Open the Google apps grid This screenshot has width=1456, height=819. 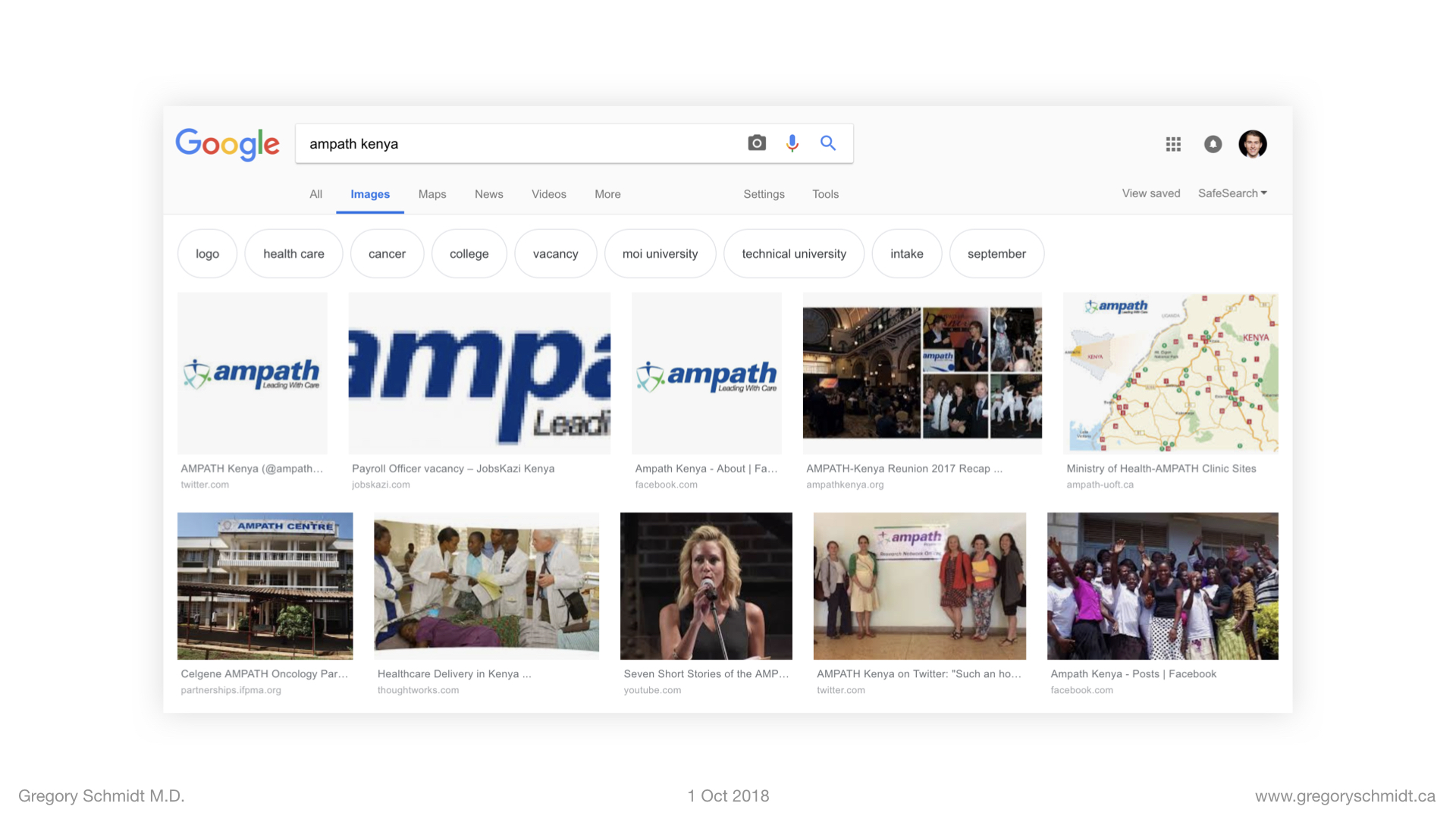point(1173,144)
